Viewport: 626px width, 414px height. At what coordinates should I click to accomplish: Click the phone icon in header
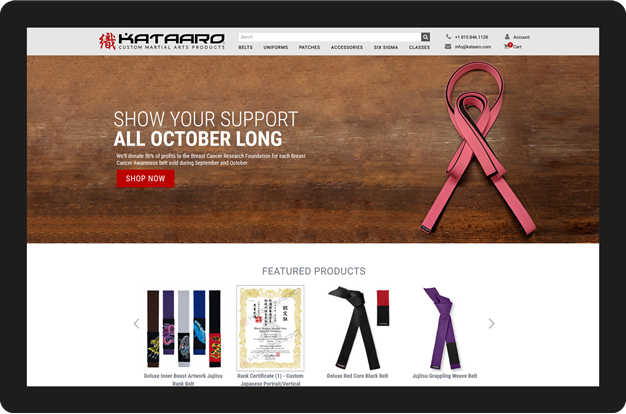[448, 37]
